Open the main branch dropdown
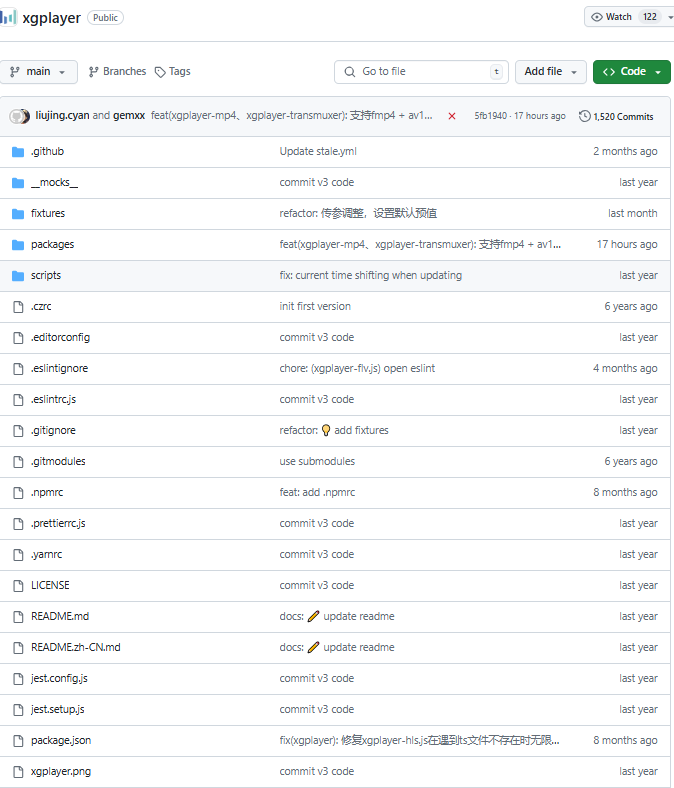The width and height of the screenshot is (674, 788). [x=39, y=72]
